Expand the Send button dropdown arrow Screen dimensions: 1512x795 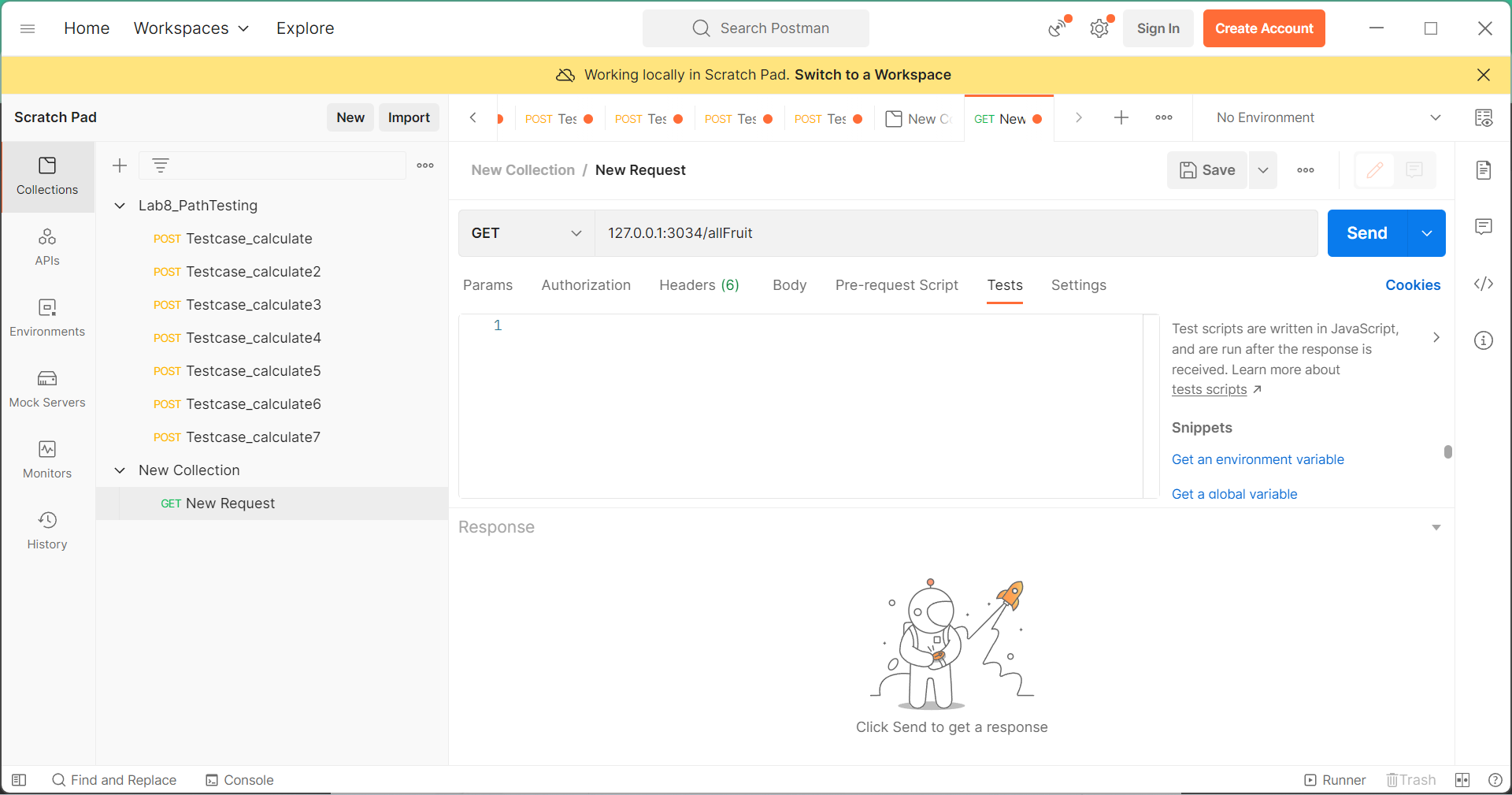[x=1426, y=233]
